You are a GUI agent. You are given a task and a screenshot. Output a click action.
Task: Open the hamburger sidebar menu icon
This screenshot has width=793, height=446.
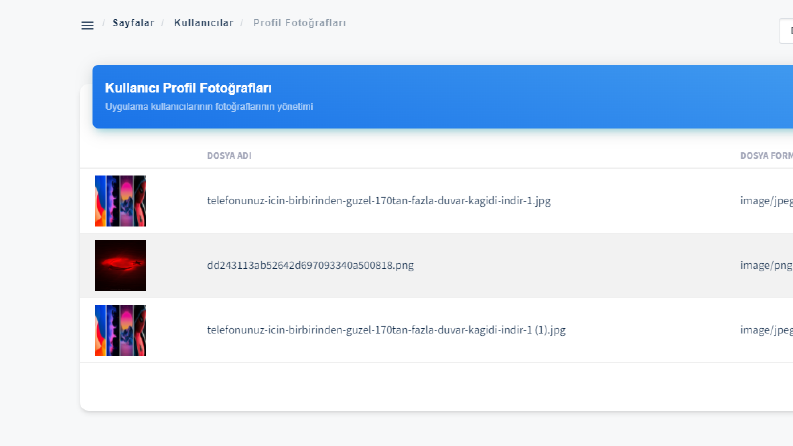coord(87,25)
